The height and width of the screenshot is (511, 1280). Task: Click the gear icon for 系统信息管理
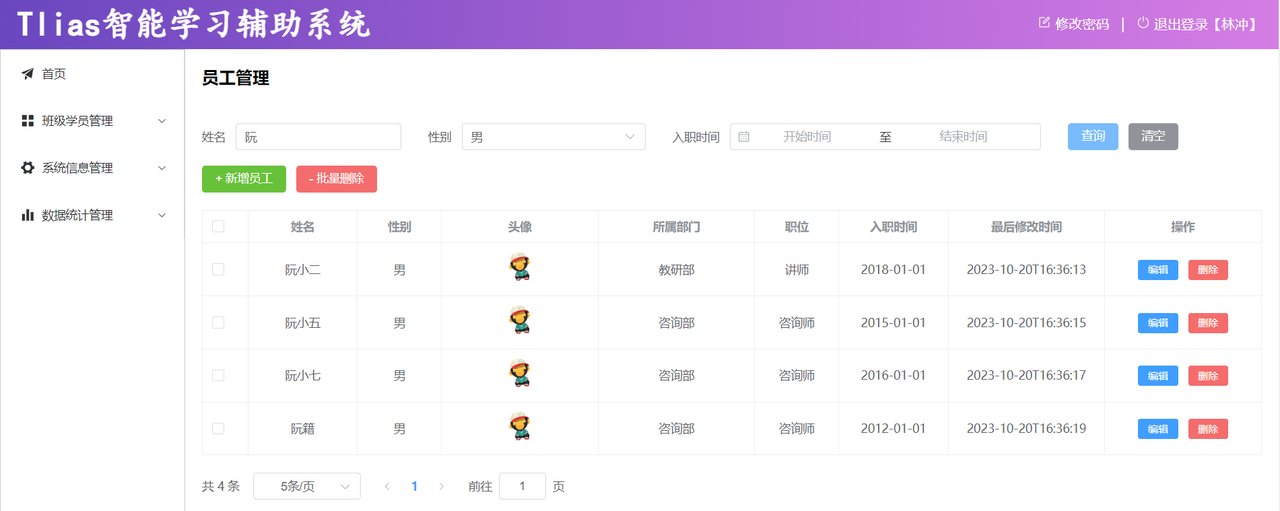coord(28,168)
